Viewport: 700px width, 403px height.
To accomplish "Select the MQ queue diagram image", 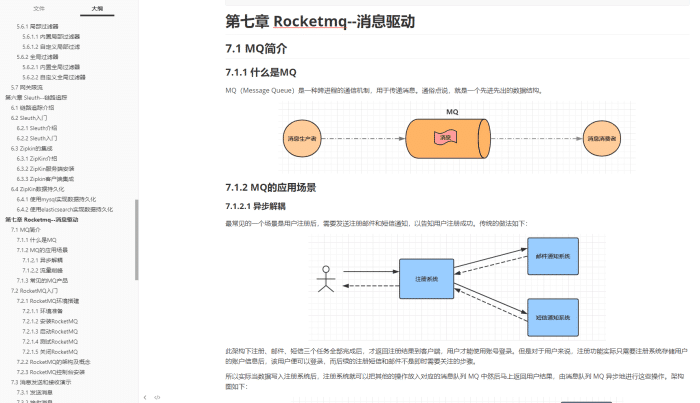I will tap(457, 137).
